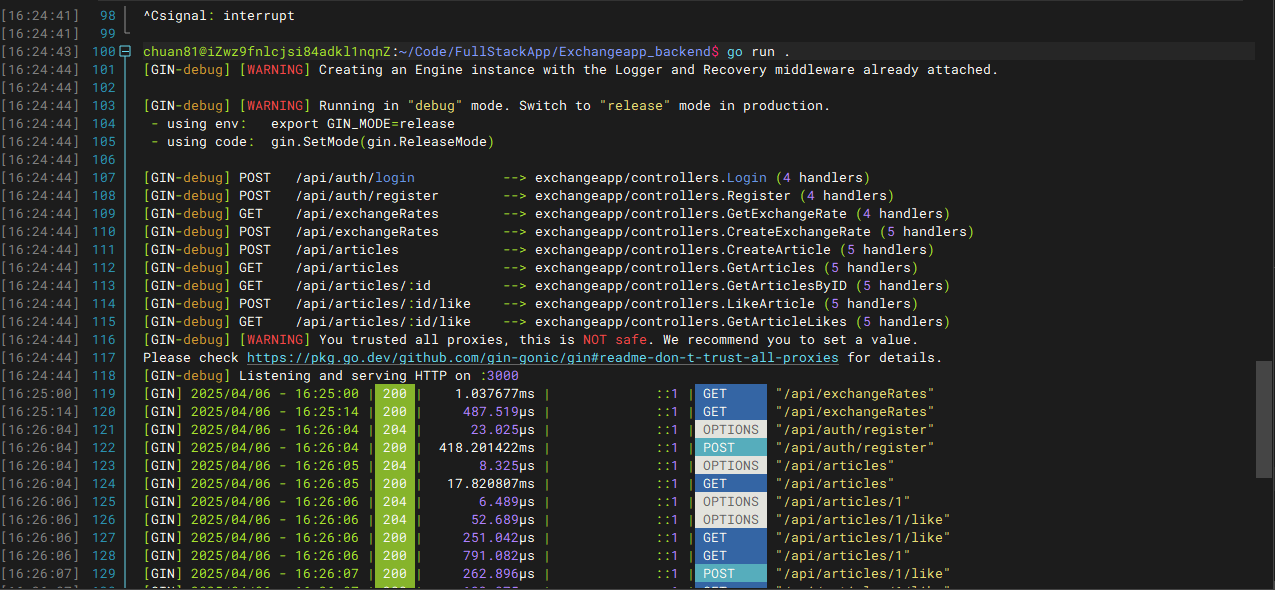Click "exchangeapp/controllers.Login" handler text
Viewport: 1275px width, 590px height.
pos(651,178)
